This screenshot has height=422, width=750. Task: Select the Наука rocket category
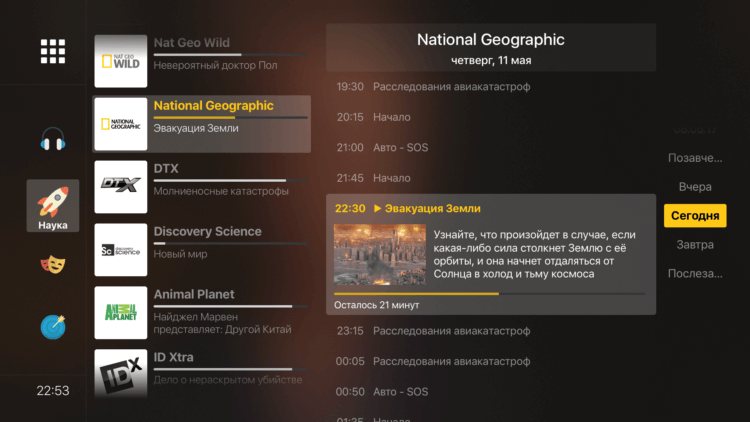53,206
